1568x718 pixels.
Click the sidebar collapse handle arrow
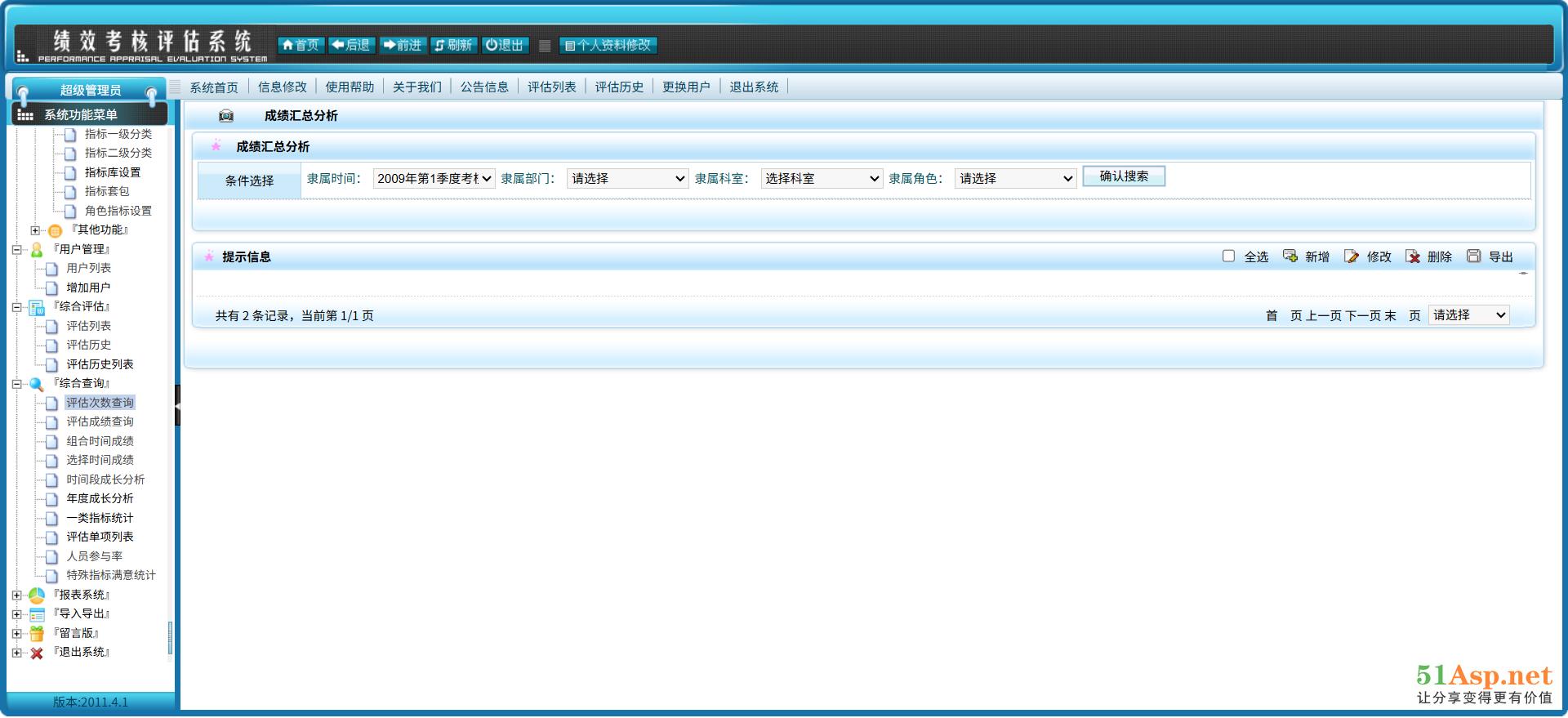[x=177, y=405]
